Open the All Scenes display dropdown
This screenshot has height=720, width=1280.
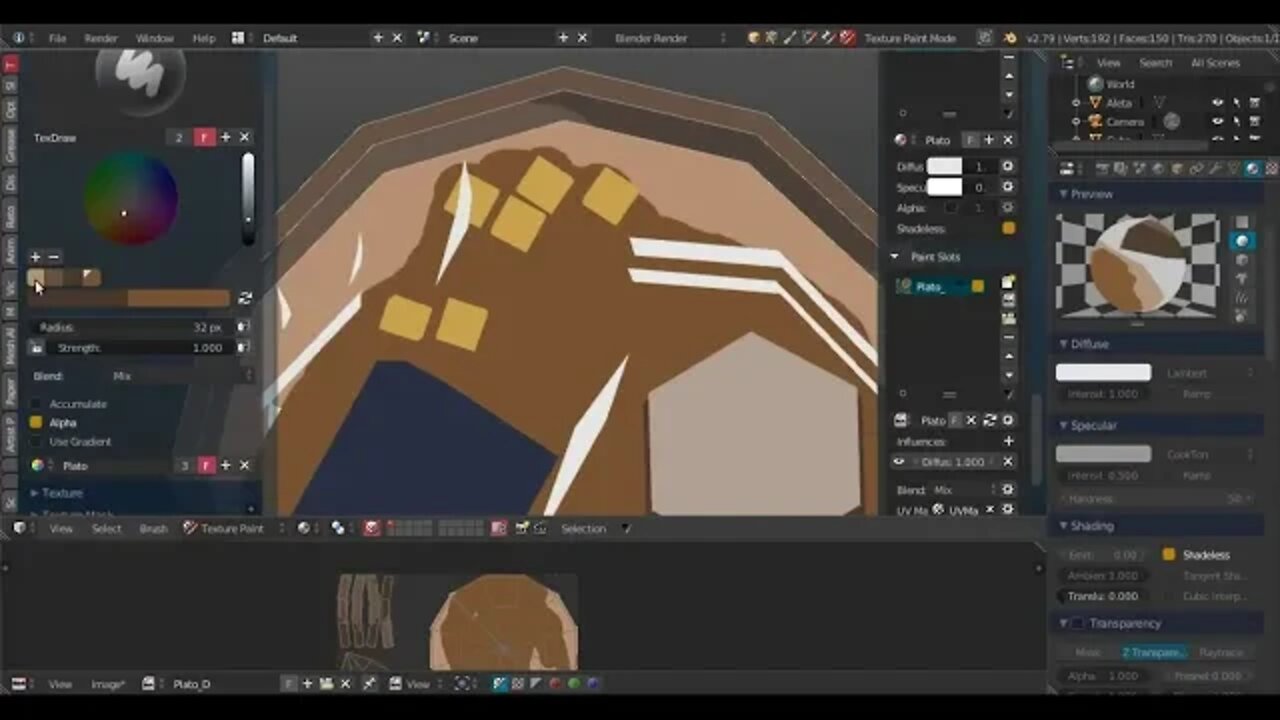tap(1215, 63)
